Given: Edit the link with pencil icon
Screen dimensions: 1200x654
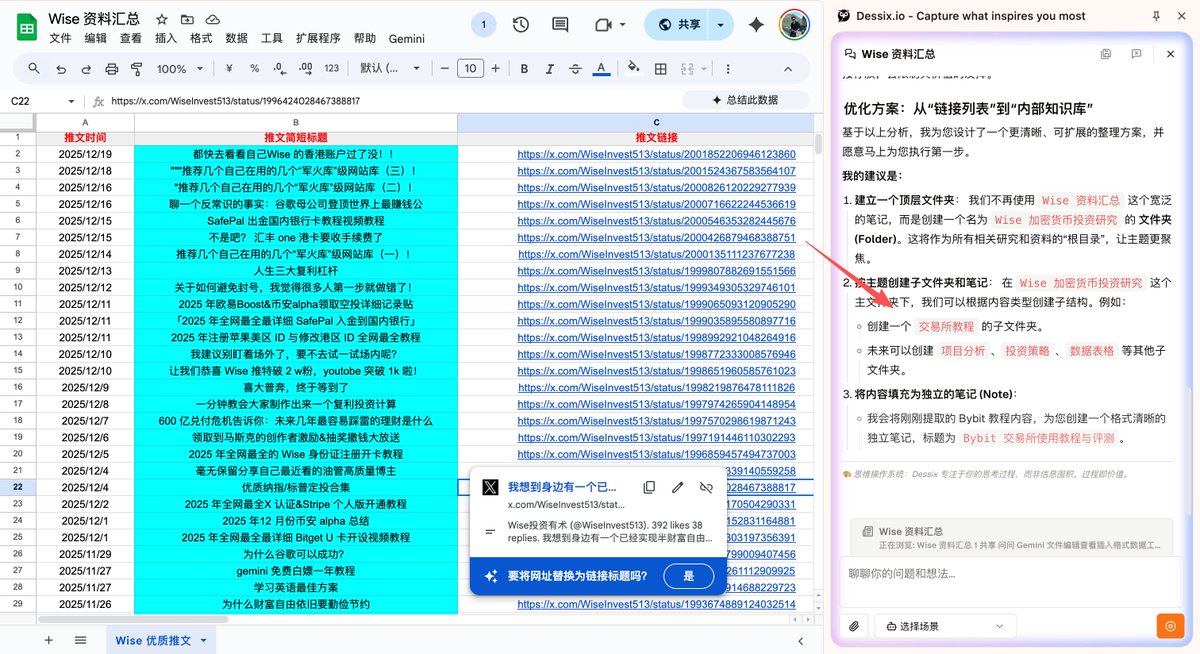Looking at the screenshot, I should (677, 487).
